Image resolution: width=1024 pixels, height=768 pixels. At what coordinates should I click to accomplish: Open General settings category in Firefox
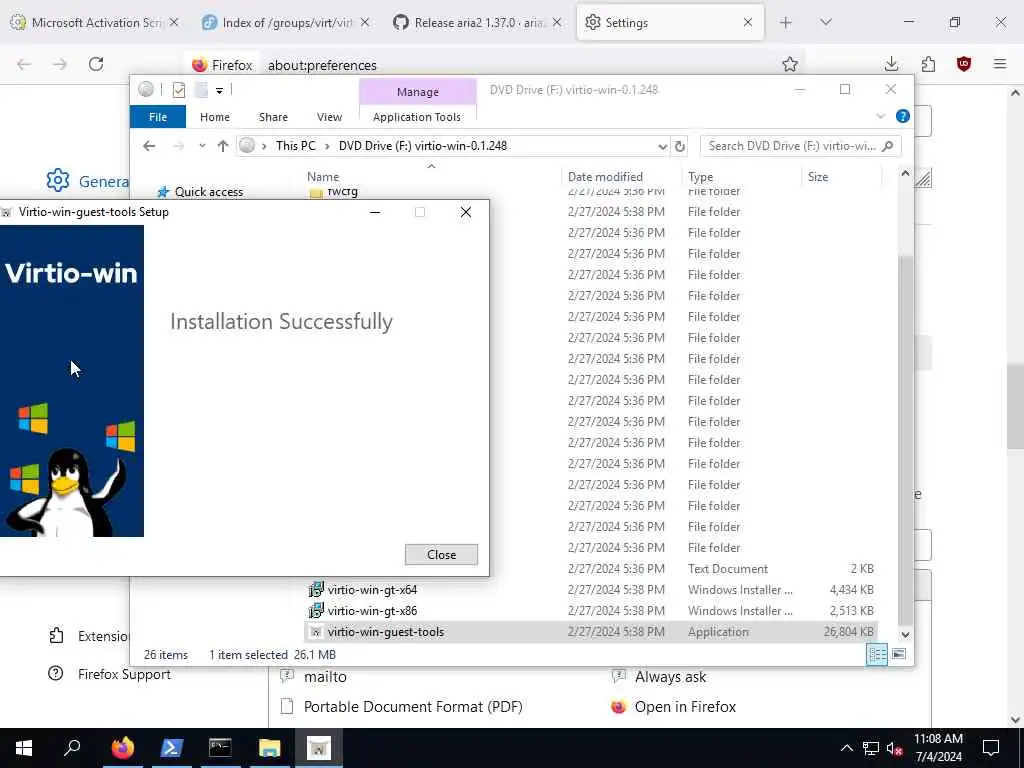pos(88,181)
